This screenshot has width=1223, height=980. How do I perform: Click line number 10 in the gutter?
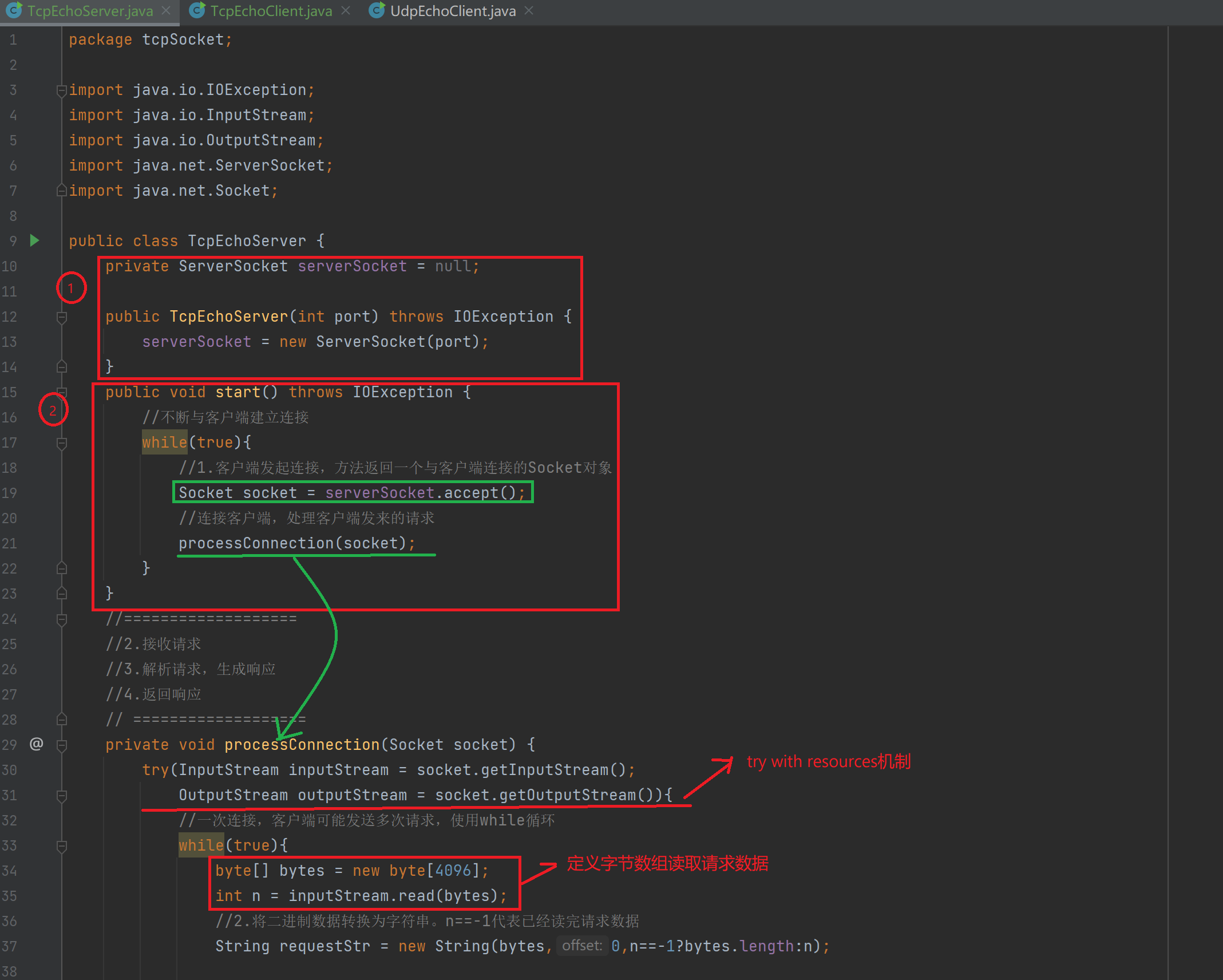click(x=10, y=266)
